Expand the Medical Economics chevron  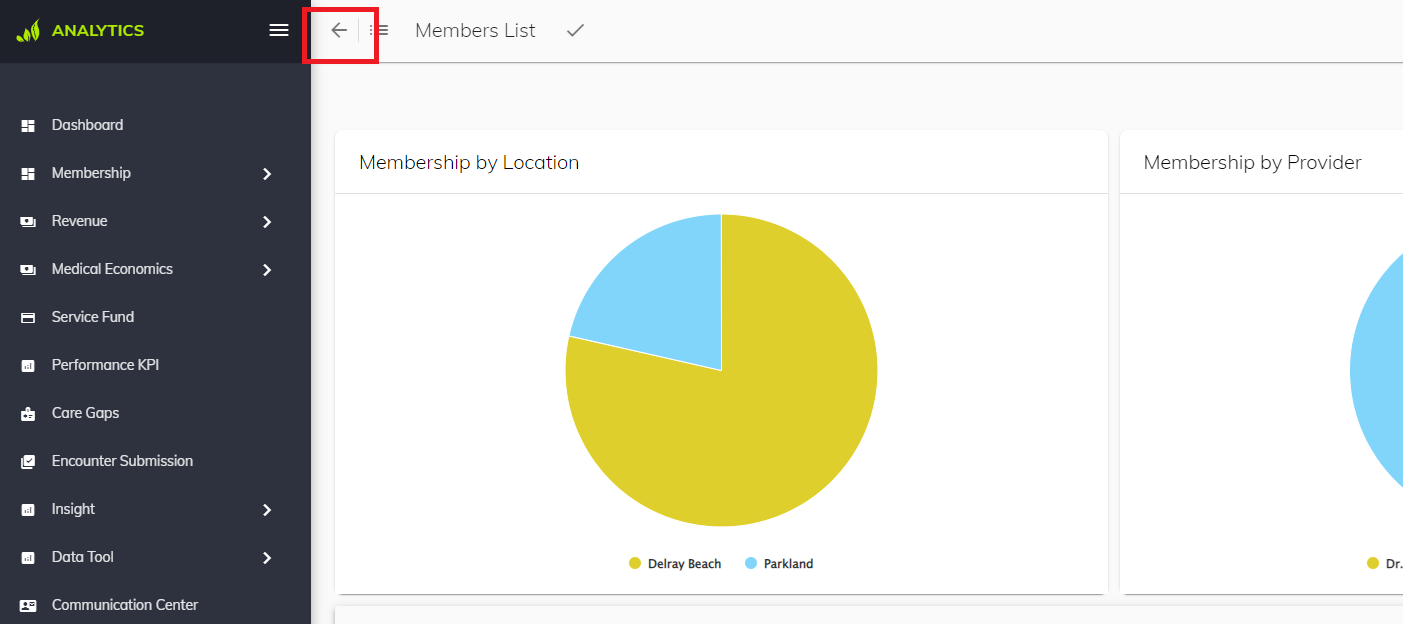pos(267,270)
